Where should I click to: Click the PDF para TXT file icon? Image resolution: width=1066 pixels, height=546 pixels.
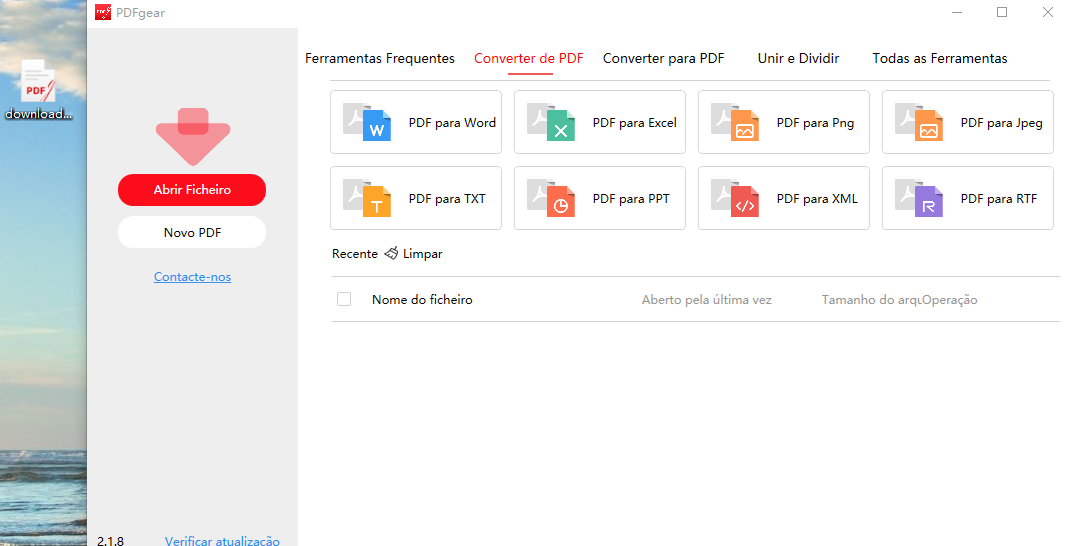point(367,199)
